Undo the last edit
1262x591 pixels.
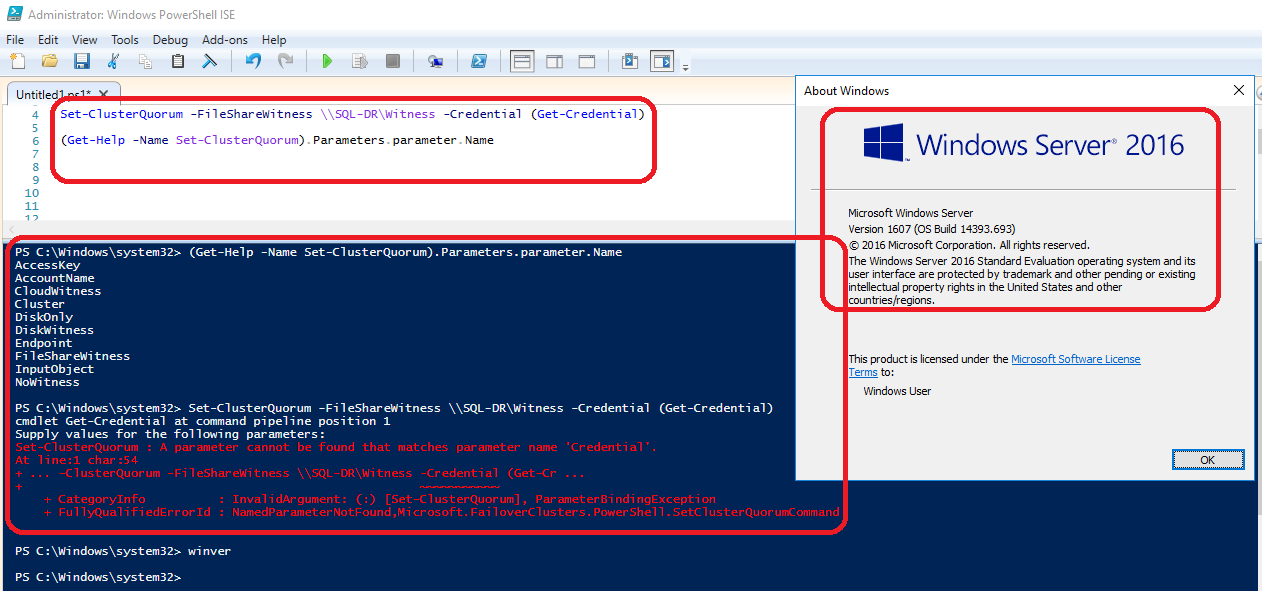(252, 61)
